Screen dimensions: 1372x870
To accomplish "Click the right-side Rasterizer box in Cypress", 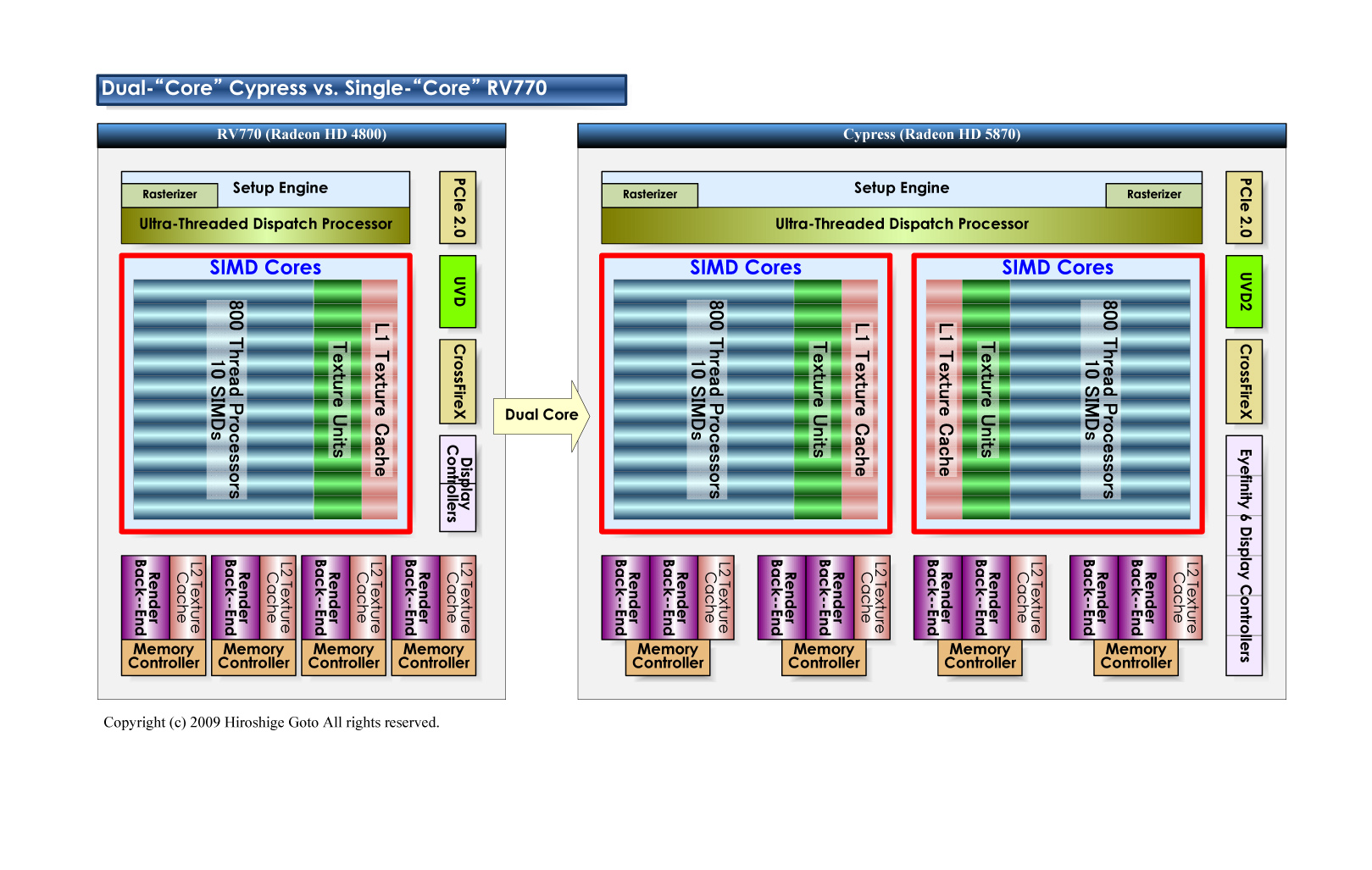I will point(1153,195).
